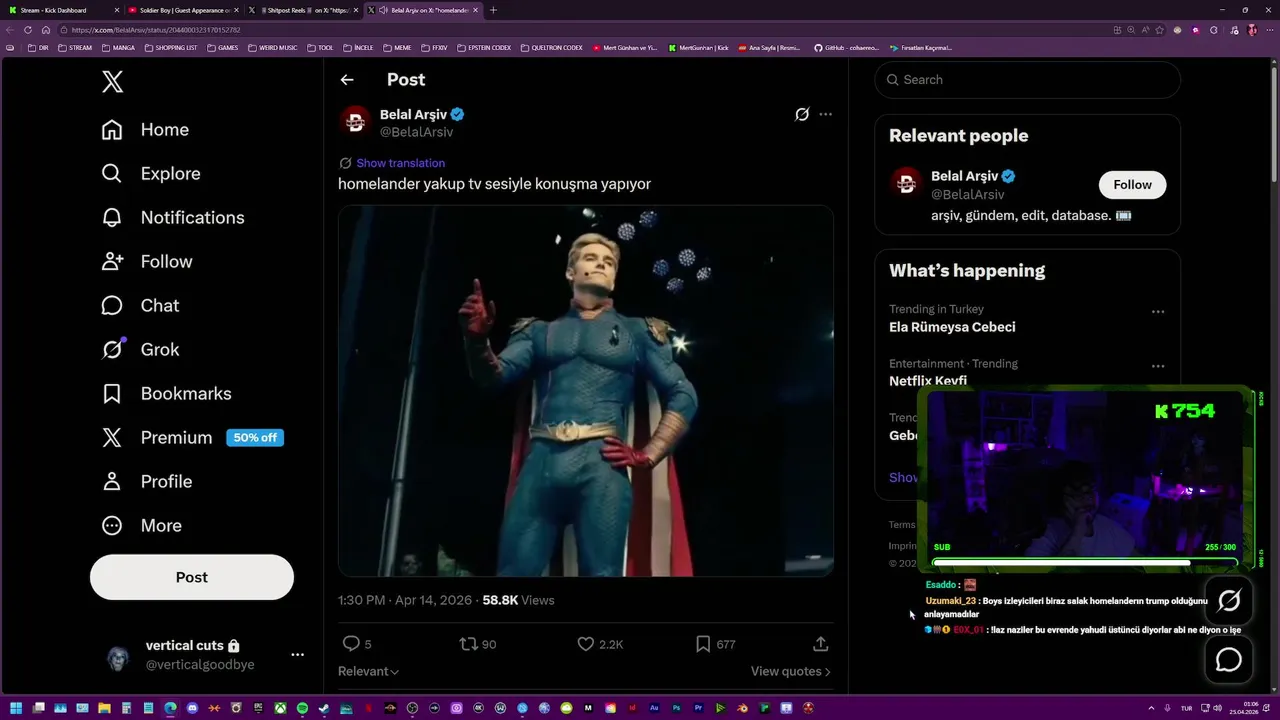
Task: Open account options for vertical cuts
Action: click(x=297, y=655)
